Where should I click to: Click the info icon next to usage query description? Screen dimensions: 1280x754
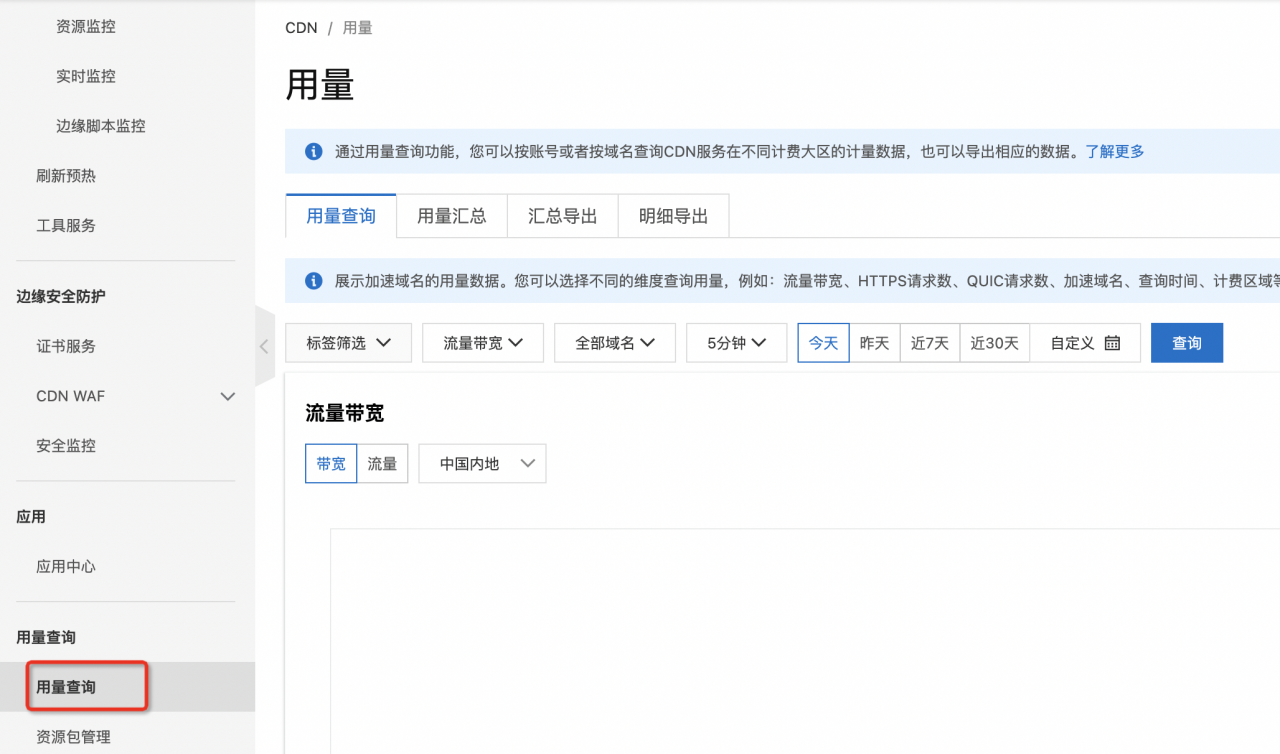(x=315, y=149)
